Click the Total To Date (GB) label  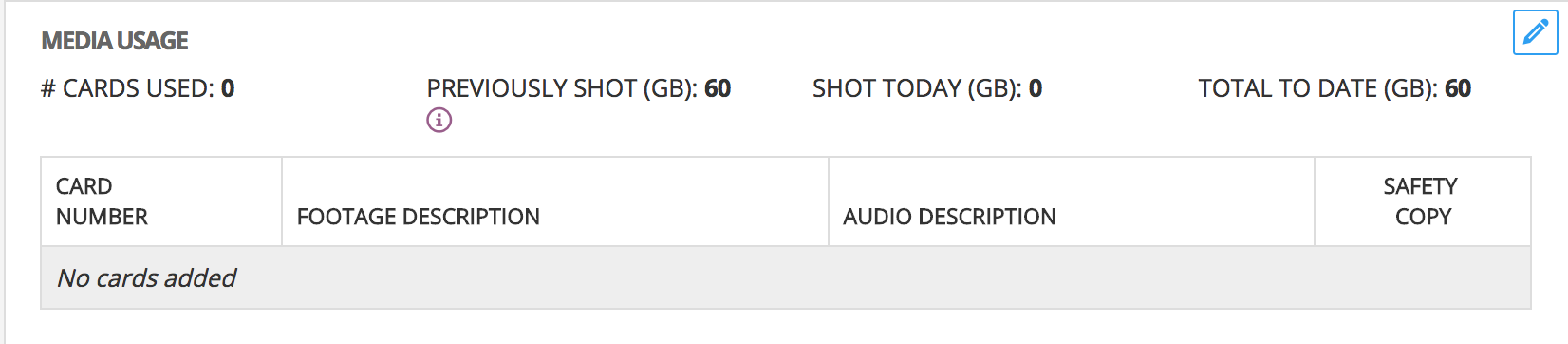pyautogui.click(x=1317, y=88)
